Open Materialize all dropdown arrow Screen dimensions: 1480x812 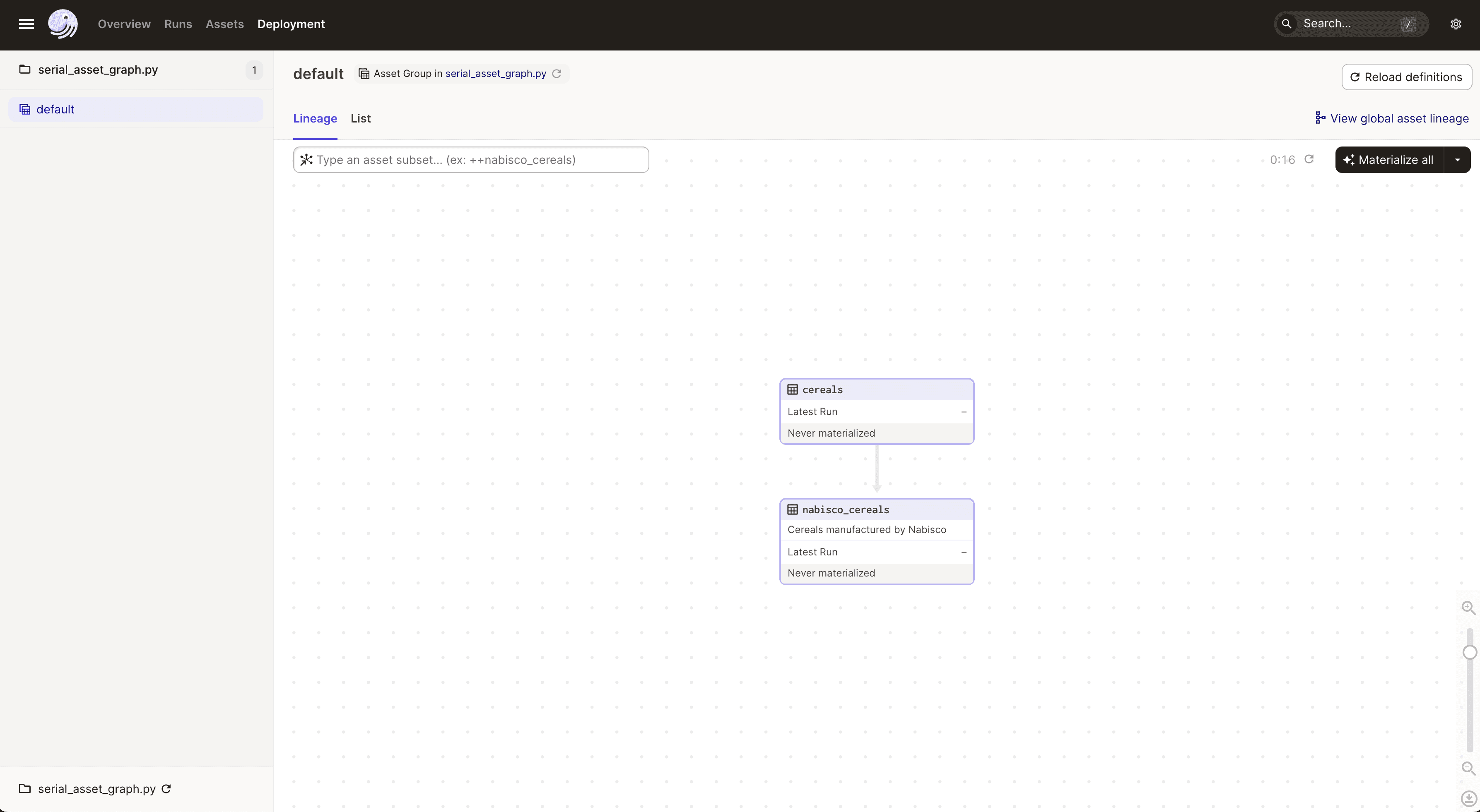[x=1457, y=160]
